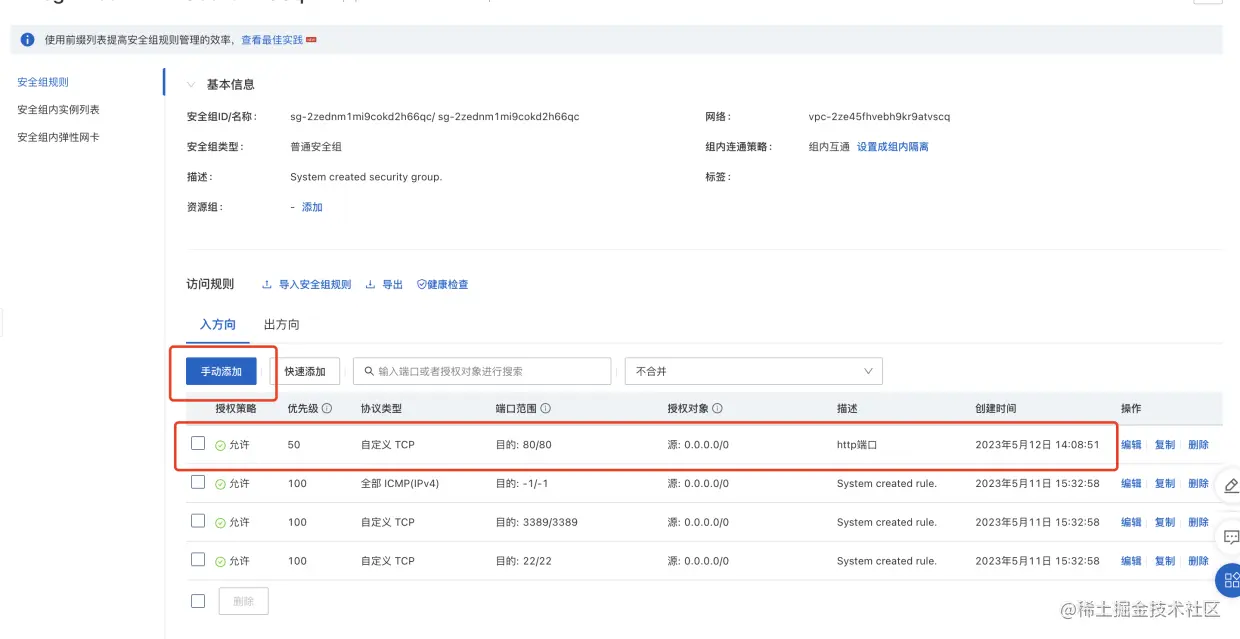Click the 健康检查 link
Viewport: 1240px width, 639px height.
pos(448,285)
